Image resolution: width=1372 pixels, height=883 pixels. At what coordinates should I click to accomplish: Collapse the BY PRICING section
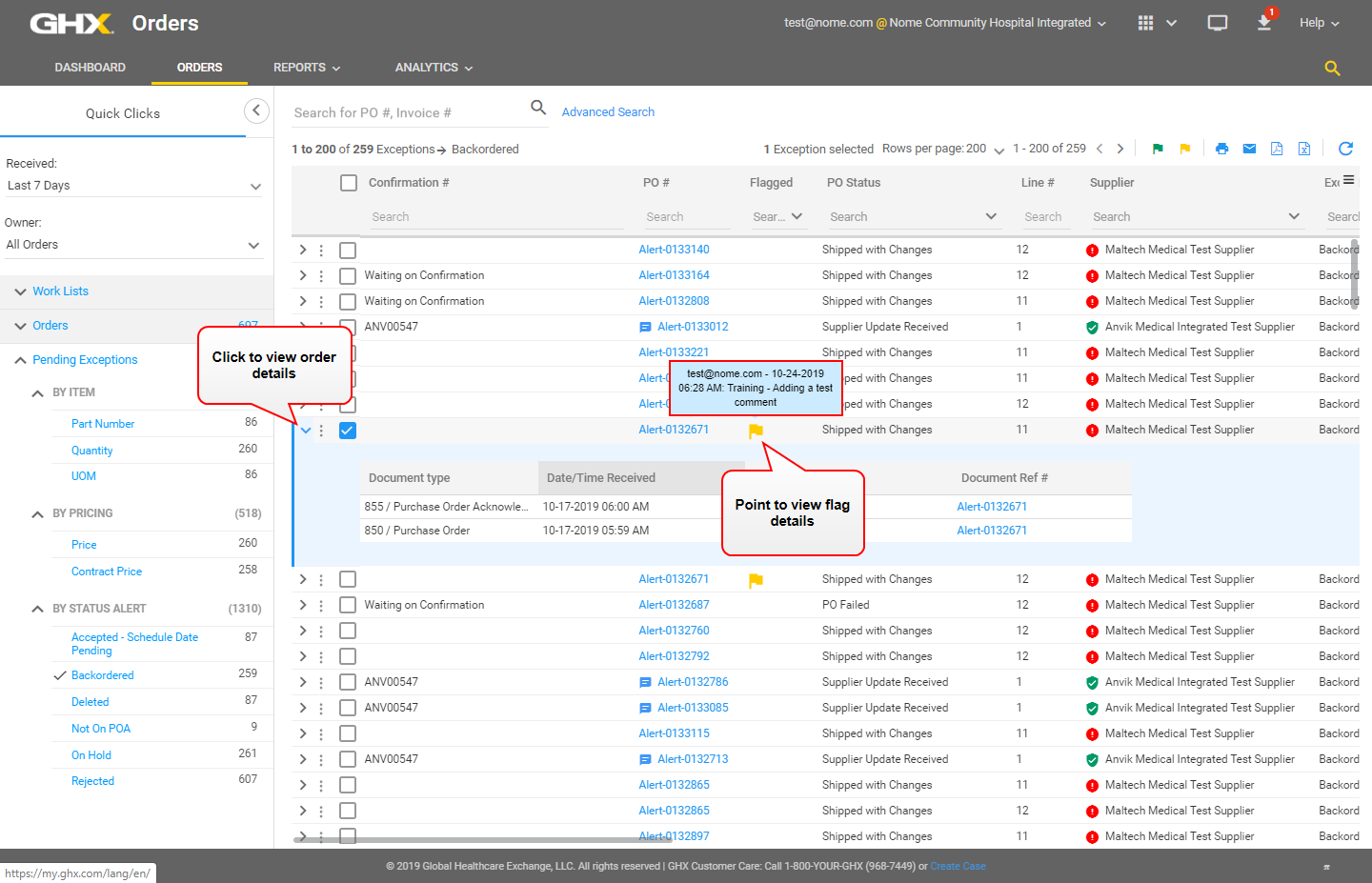tap(37, 514)
